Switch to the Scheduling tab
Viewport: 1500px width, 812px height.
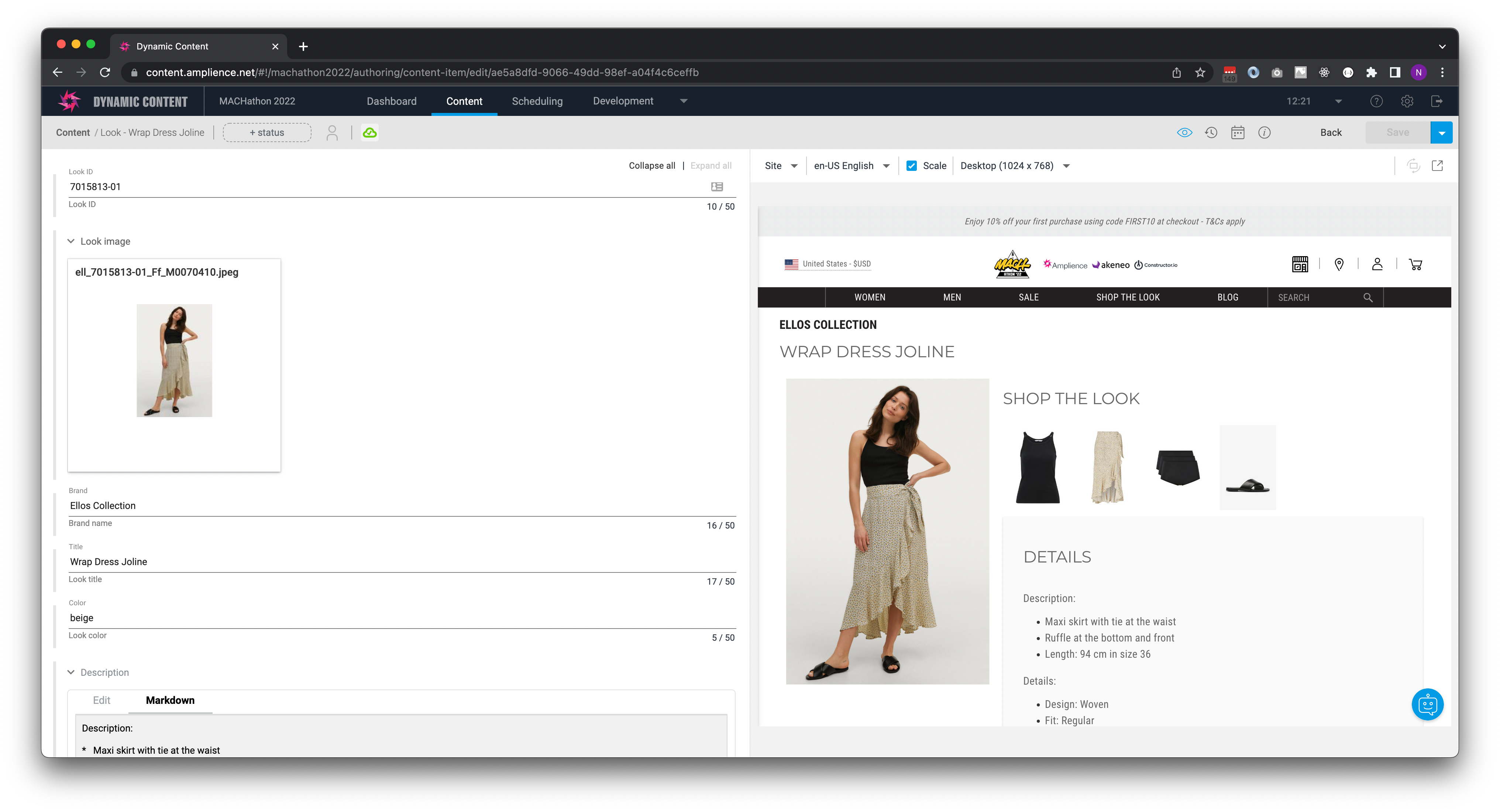537,101
